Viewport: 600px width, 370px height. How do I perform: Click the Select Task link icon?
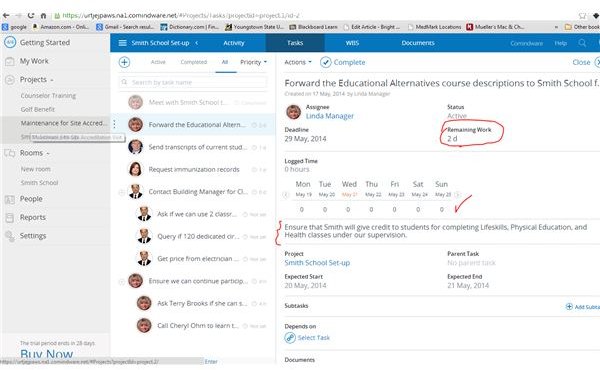coord(290,337)
